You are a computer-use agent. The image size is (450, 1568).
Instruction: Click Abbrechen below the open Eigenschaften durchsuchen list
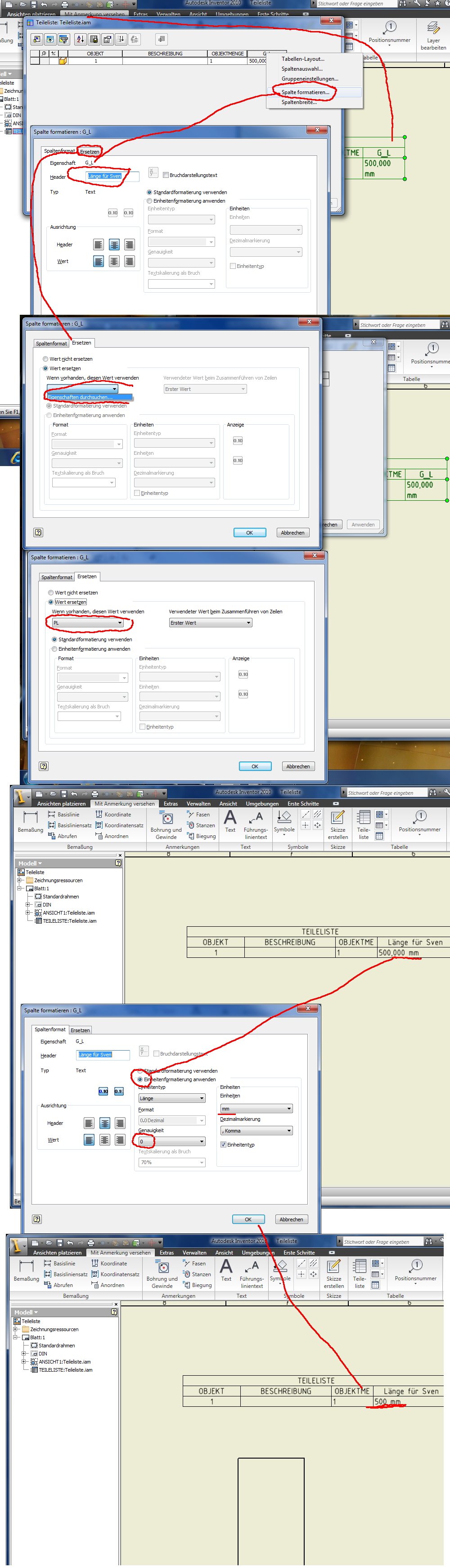[292, 533]
